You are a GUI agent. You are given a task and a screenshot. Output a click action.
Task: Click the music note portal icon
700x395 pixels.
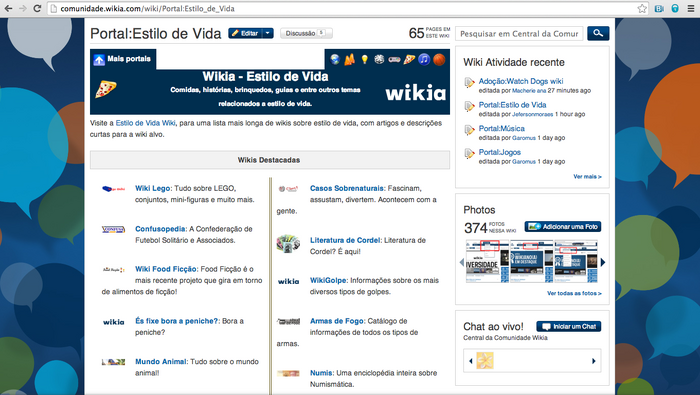click(x=424, y=59)
